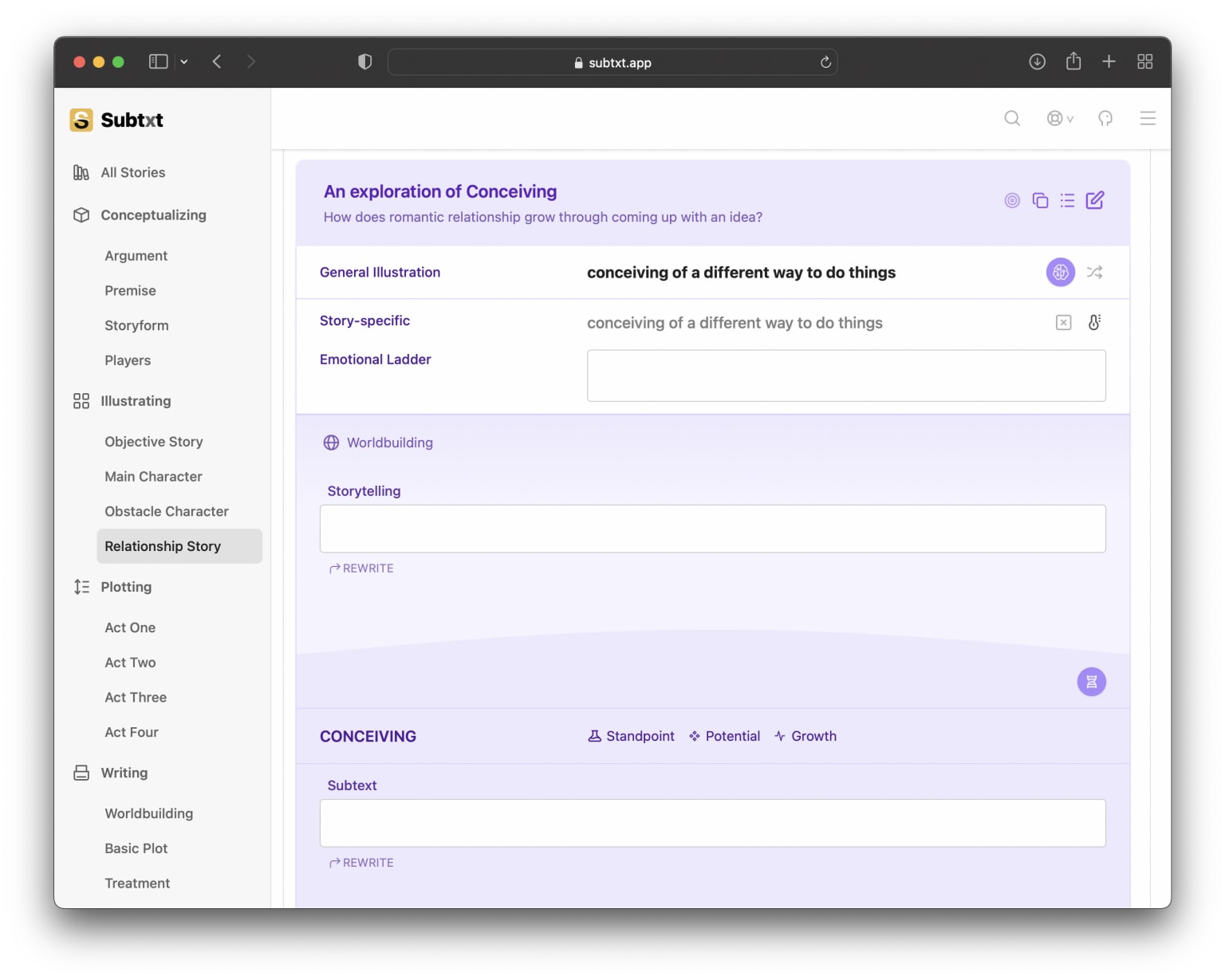Open the support lifebuoy dropdown
The image size is (1225, 980).
coord(1060,118)
